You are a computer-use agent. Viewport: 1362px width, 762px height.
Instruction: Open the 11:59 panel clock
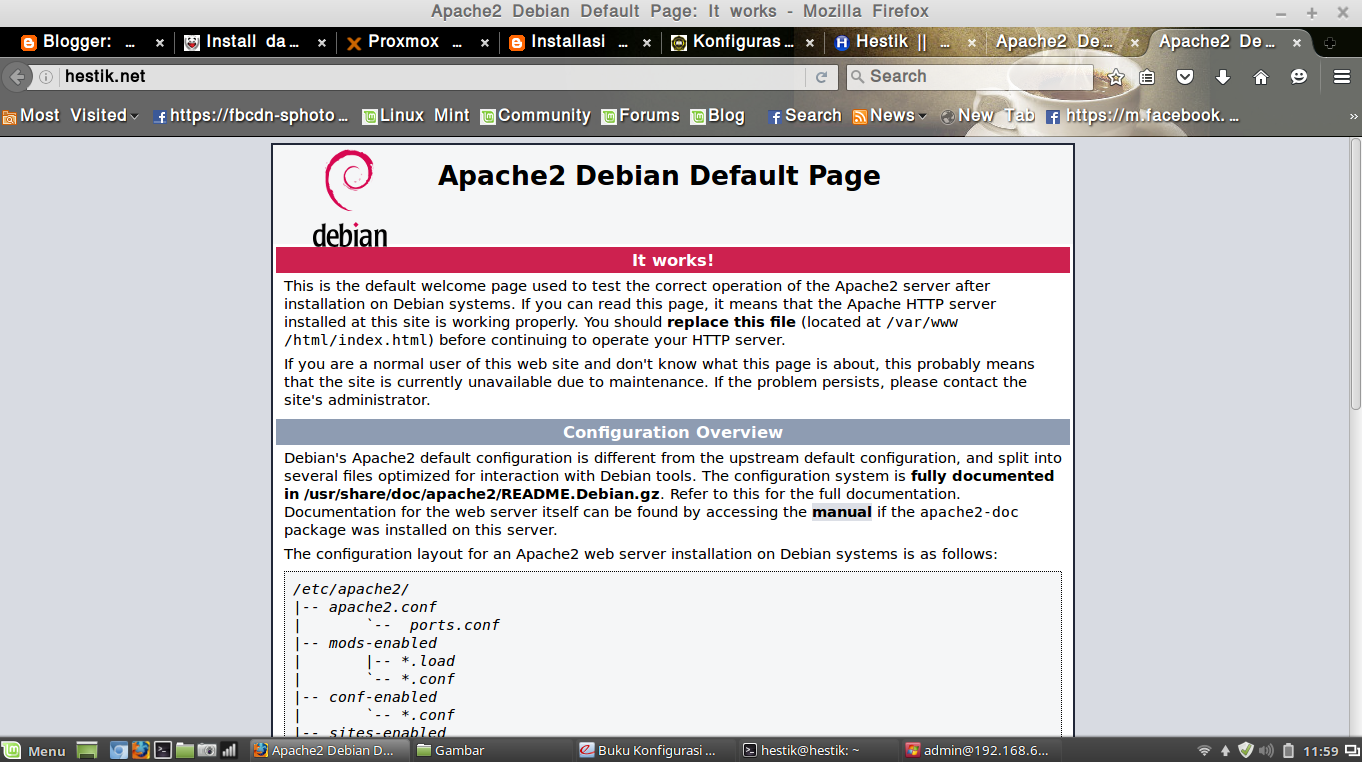1322,751
